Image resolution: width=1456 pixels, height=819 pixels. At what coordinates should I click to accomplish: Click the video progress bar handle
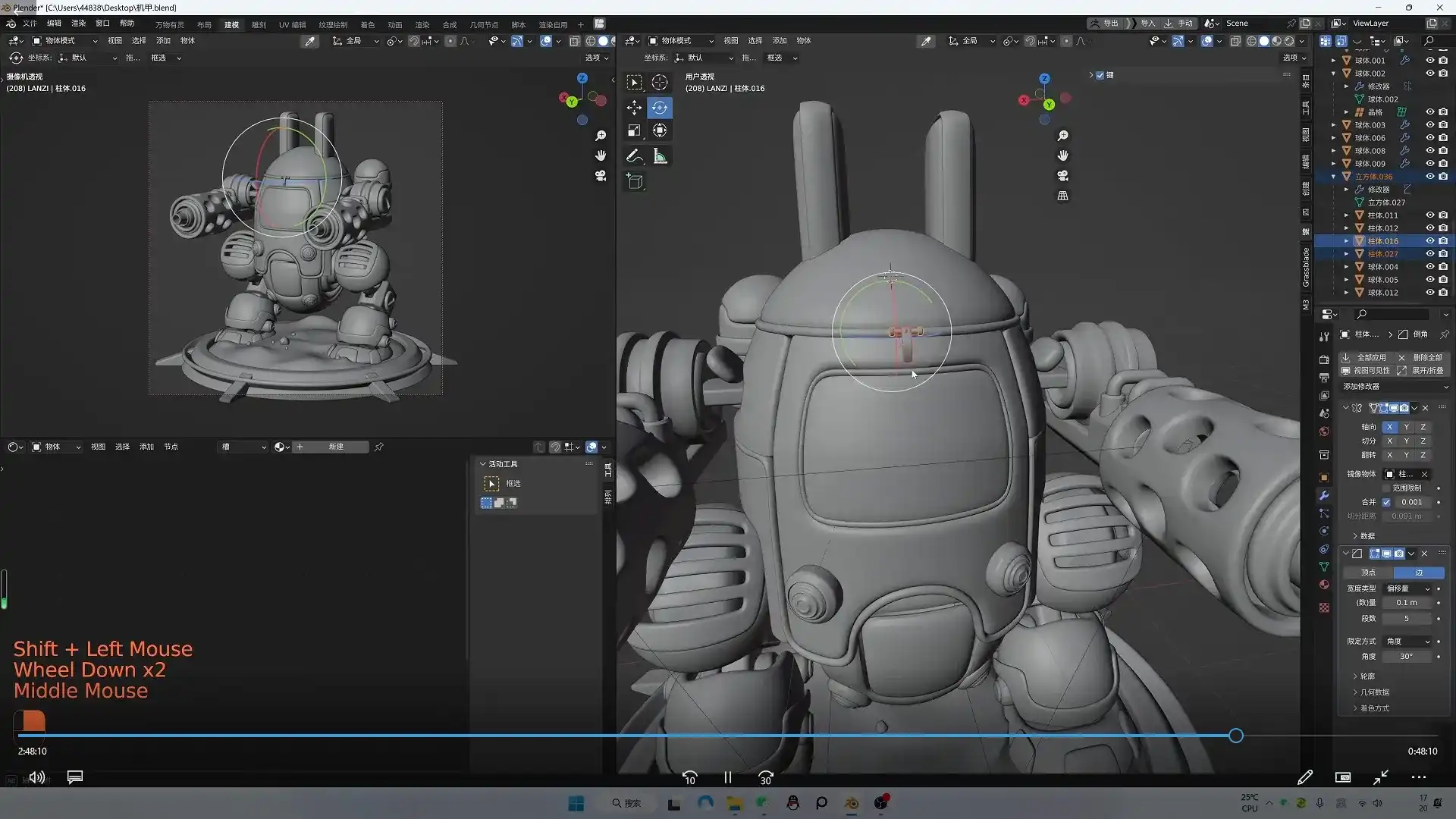(x=1236, y=736)
